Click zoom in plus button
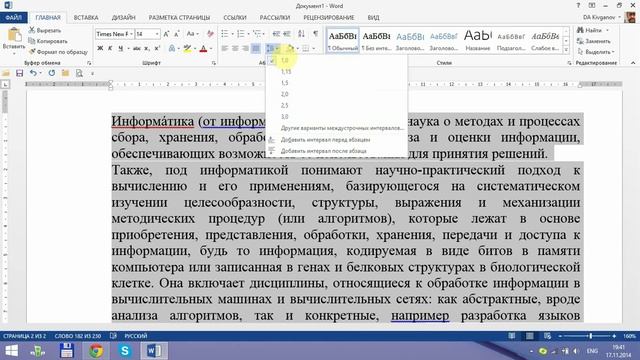The width and height of the screenshot is (640, 360). click(614, 336)
